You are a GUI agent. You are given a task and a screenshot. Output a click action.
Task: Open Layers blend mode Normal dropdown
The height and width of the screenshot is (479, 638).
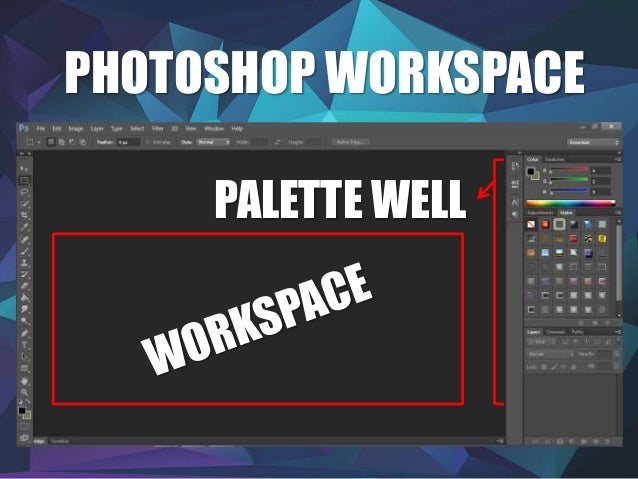pos(550,354)
